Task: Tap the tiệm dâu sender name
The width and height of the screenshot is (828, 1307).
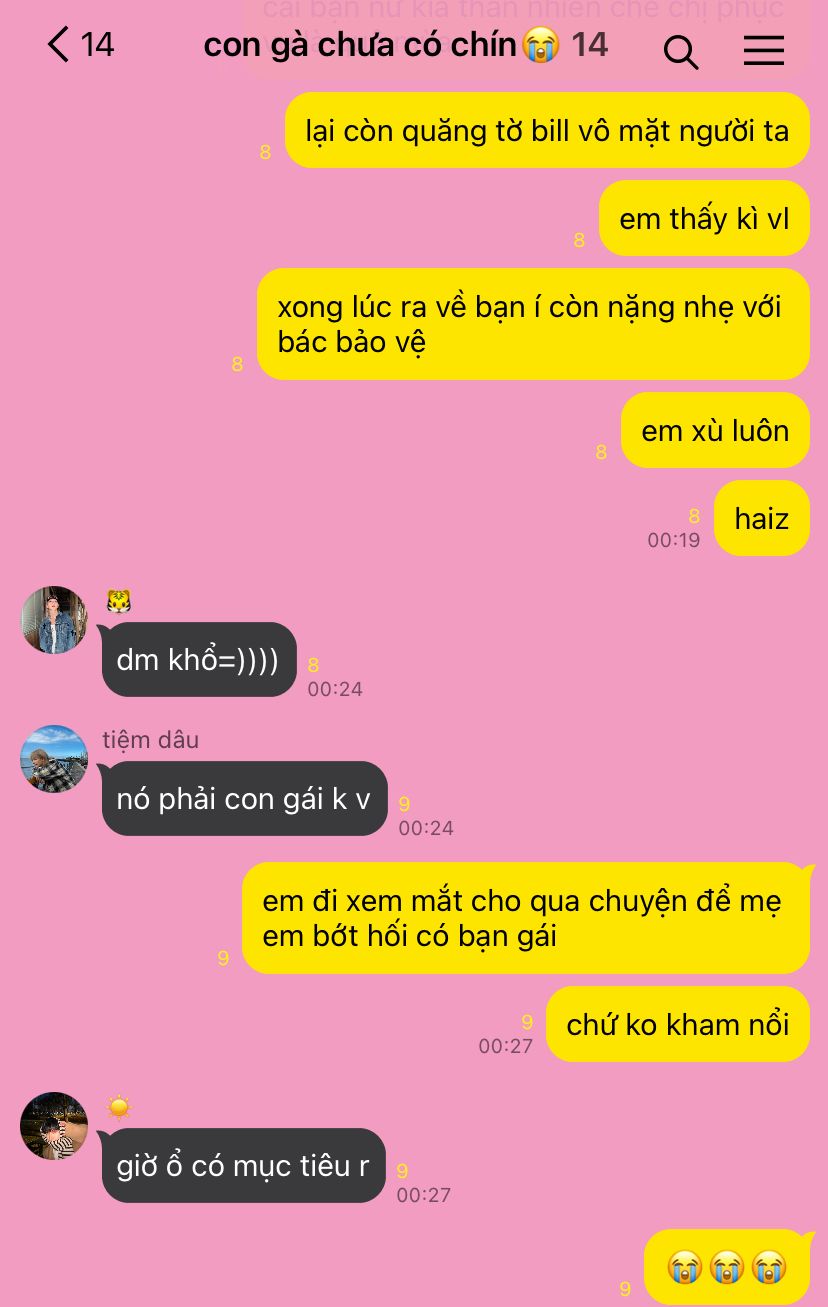Action: click(150, 740)
